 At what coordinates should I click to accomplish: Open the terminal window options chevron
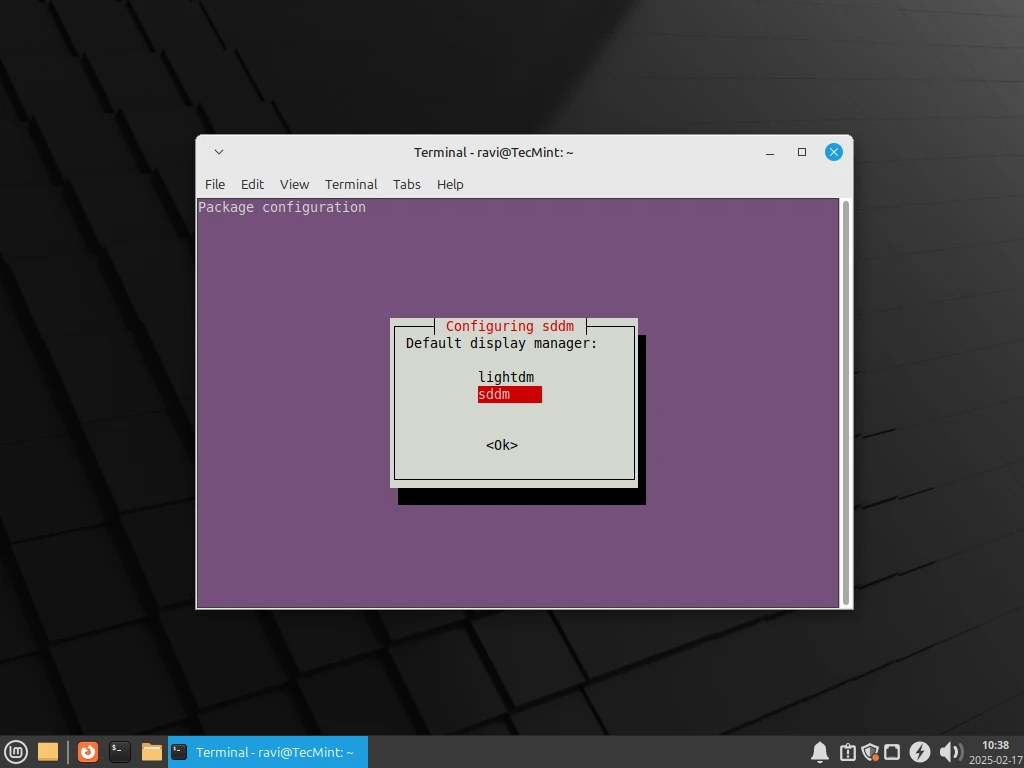[x=218, y=152]
